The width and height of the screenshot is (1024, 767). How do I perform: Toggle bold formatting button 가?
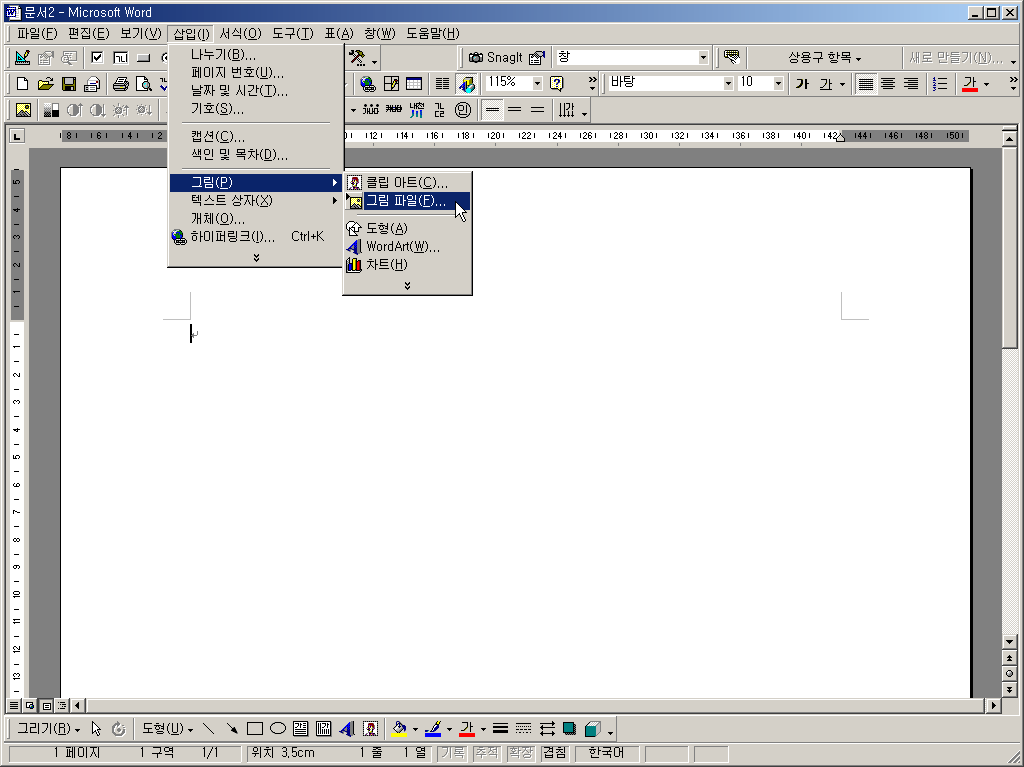(802, 84)
